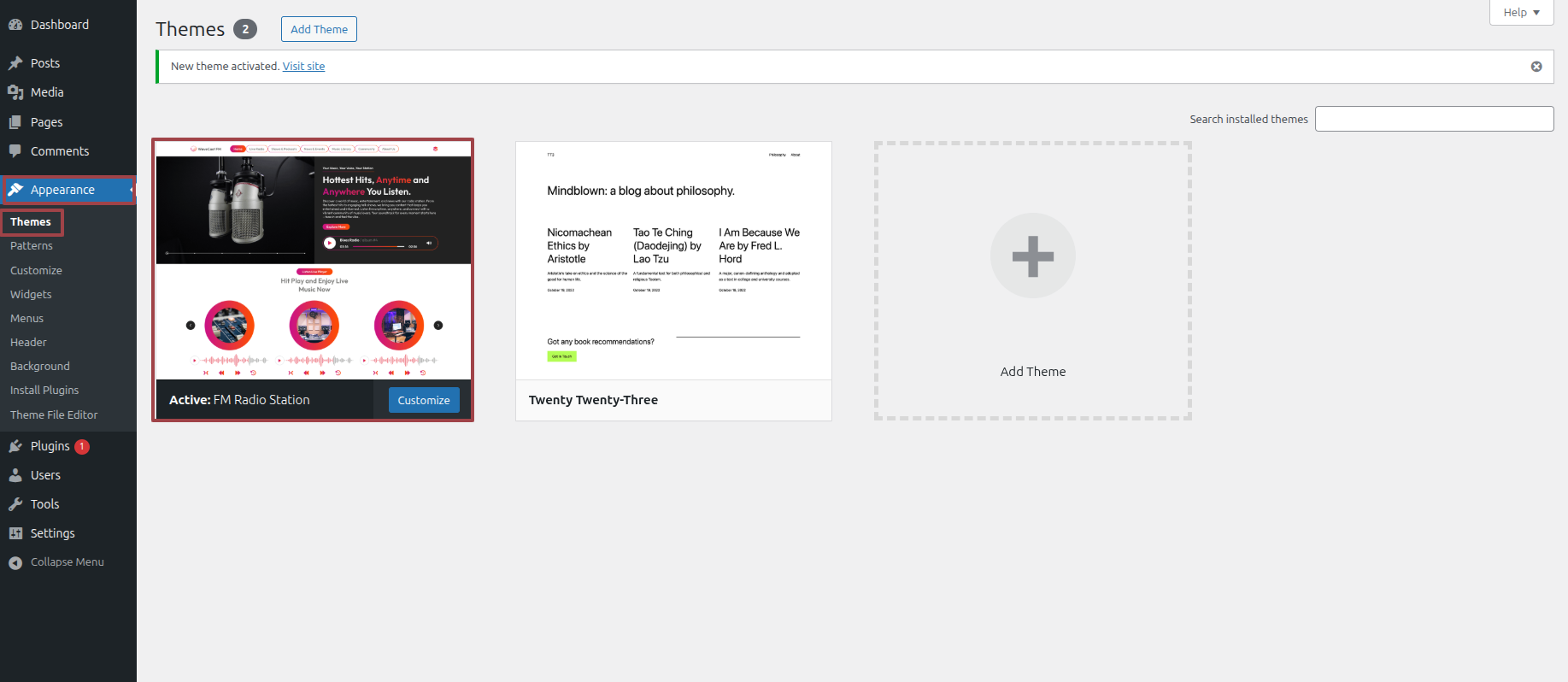The height and width of the screenshot is (682, 1568).
Task: Focus the Search installed themes field
Action: click(1434, 119)
